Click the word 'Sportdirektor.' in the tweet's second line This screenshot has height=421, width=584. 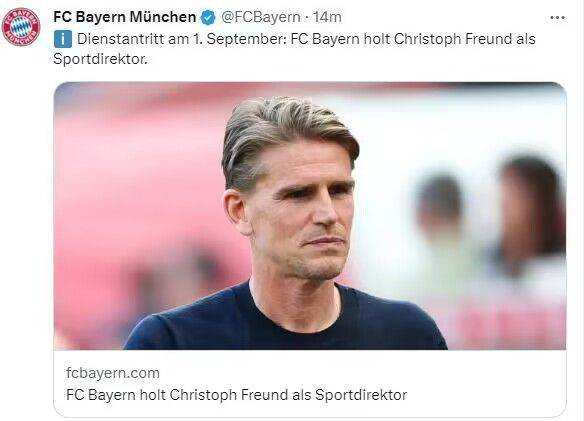coord(101,59)
